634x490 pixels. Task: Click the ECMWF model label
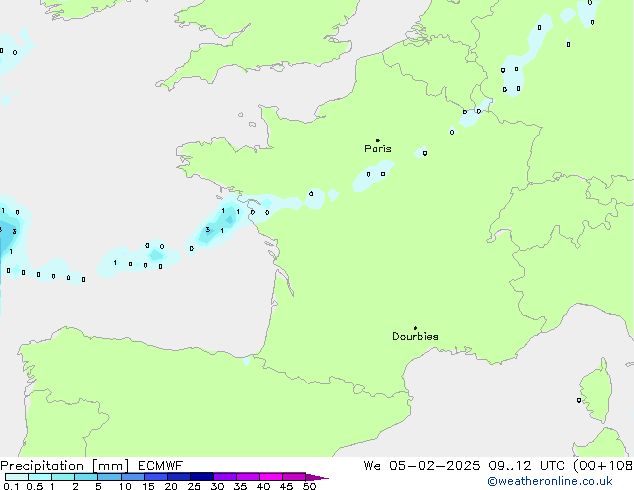[158, 465]
